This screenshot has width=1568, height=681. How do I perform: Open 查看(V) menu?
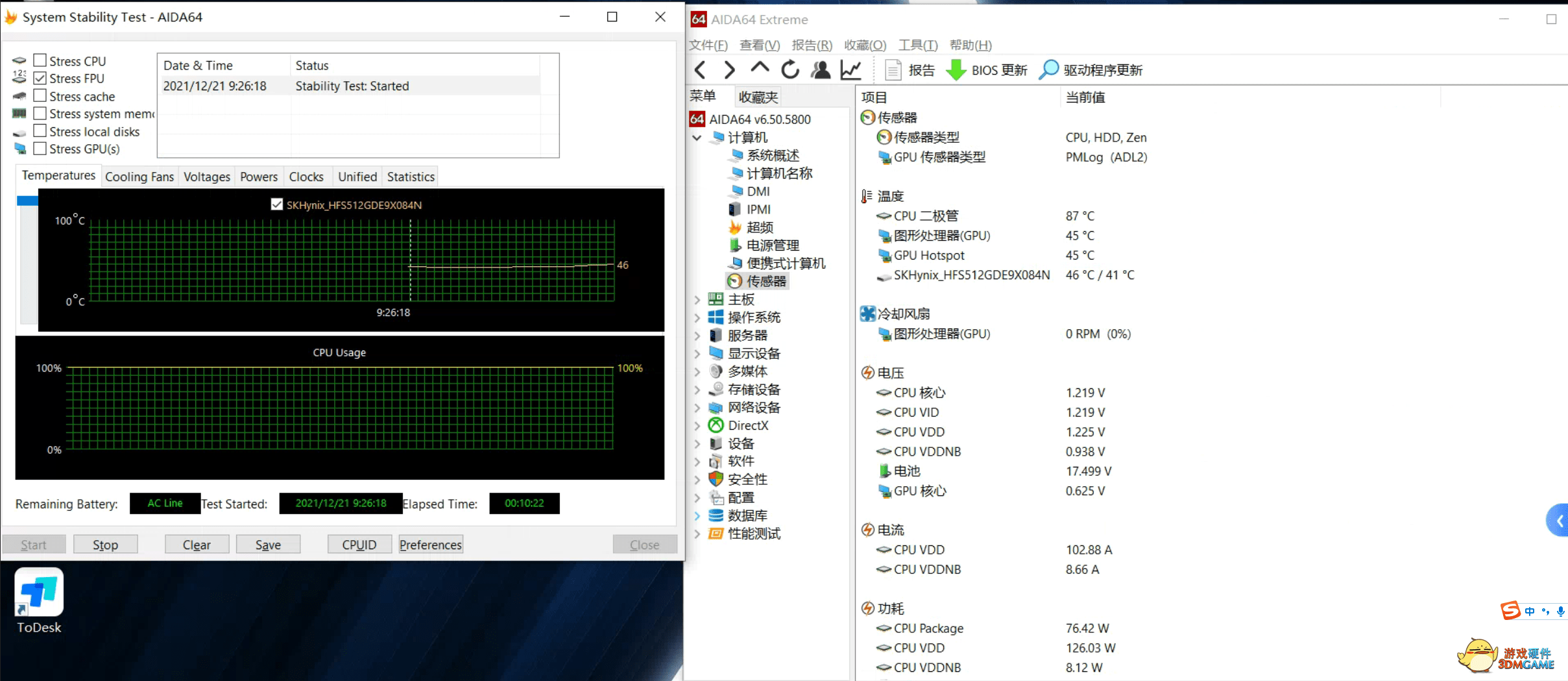coord(760,45)
